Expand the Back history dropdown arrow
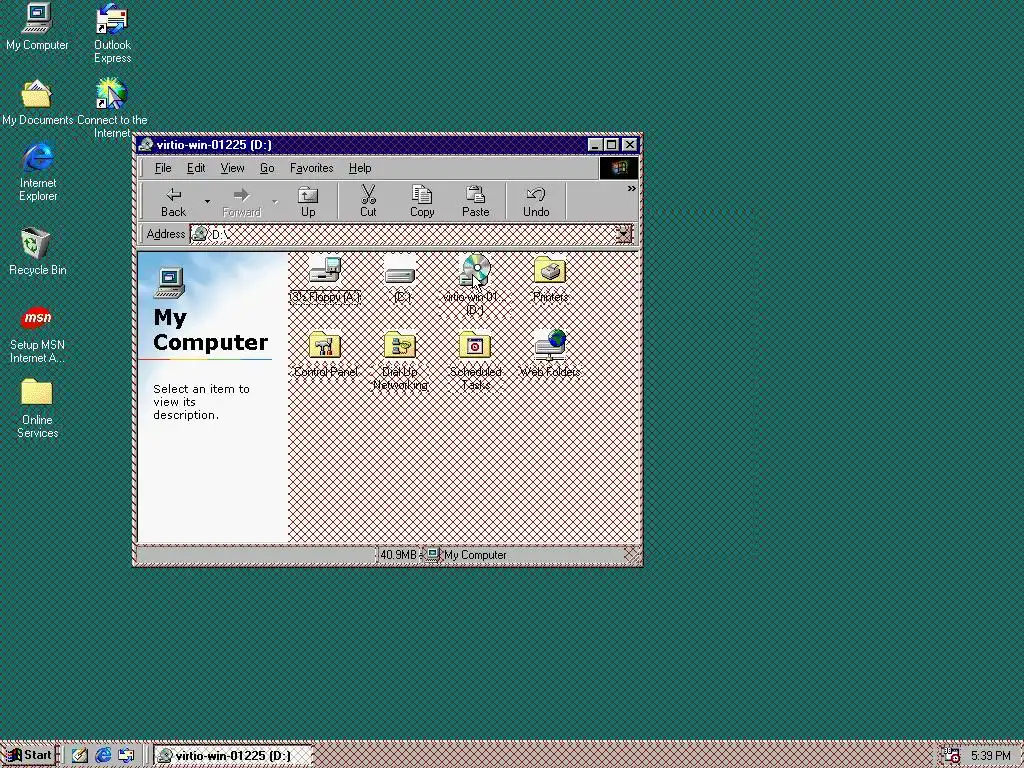Image resolution: width=1024 pixels, height=768 pixels. tap(207, 202)
